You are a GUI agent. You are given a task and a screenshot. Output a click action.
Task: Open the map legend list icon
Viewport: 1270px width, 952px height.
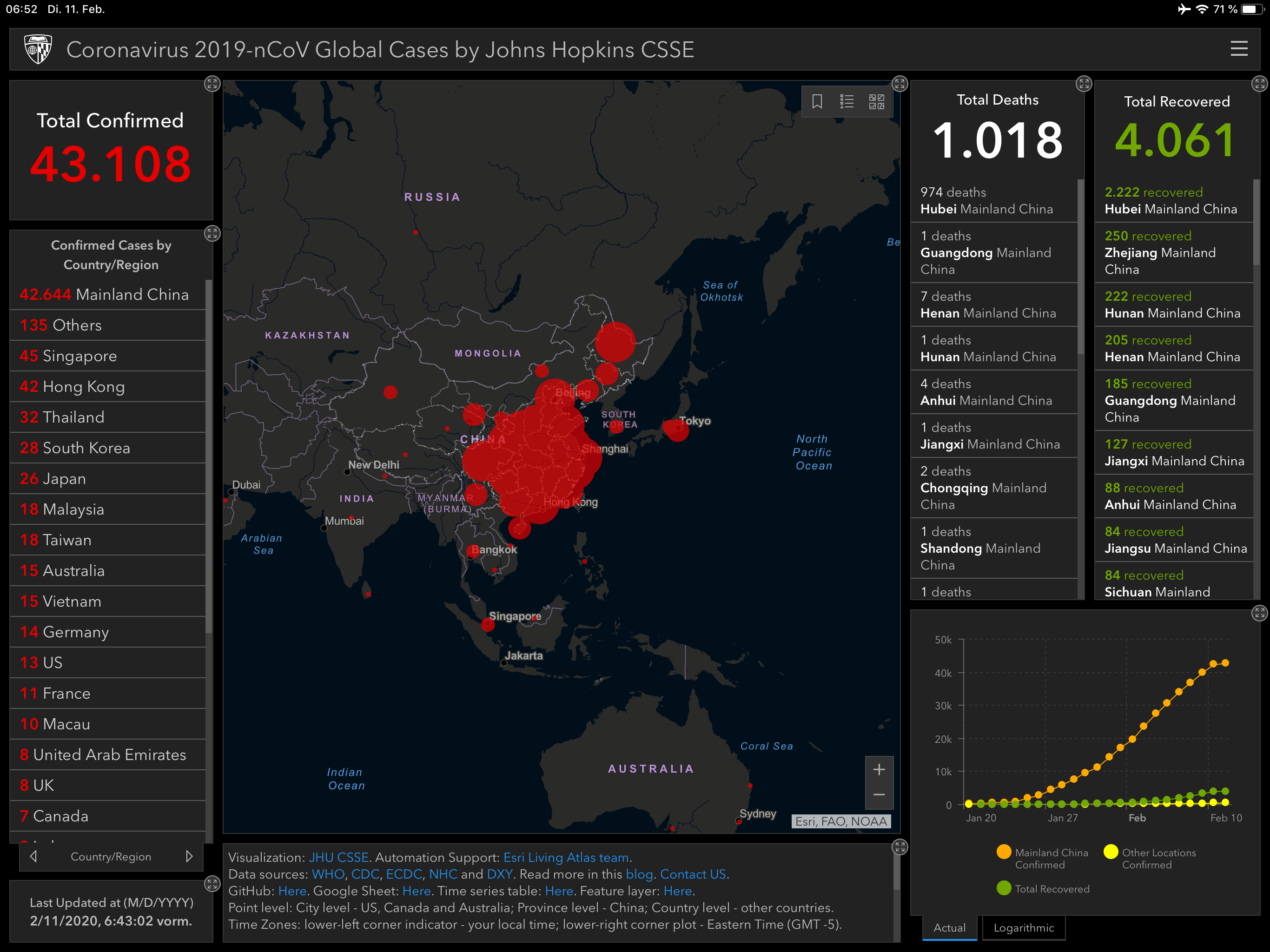pyautogui.click(x=847, y=102)
